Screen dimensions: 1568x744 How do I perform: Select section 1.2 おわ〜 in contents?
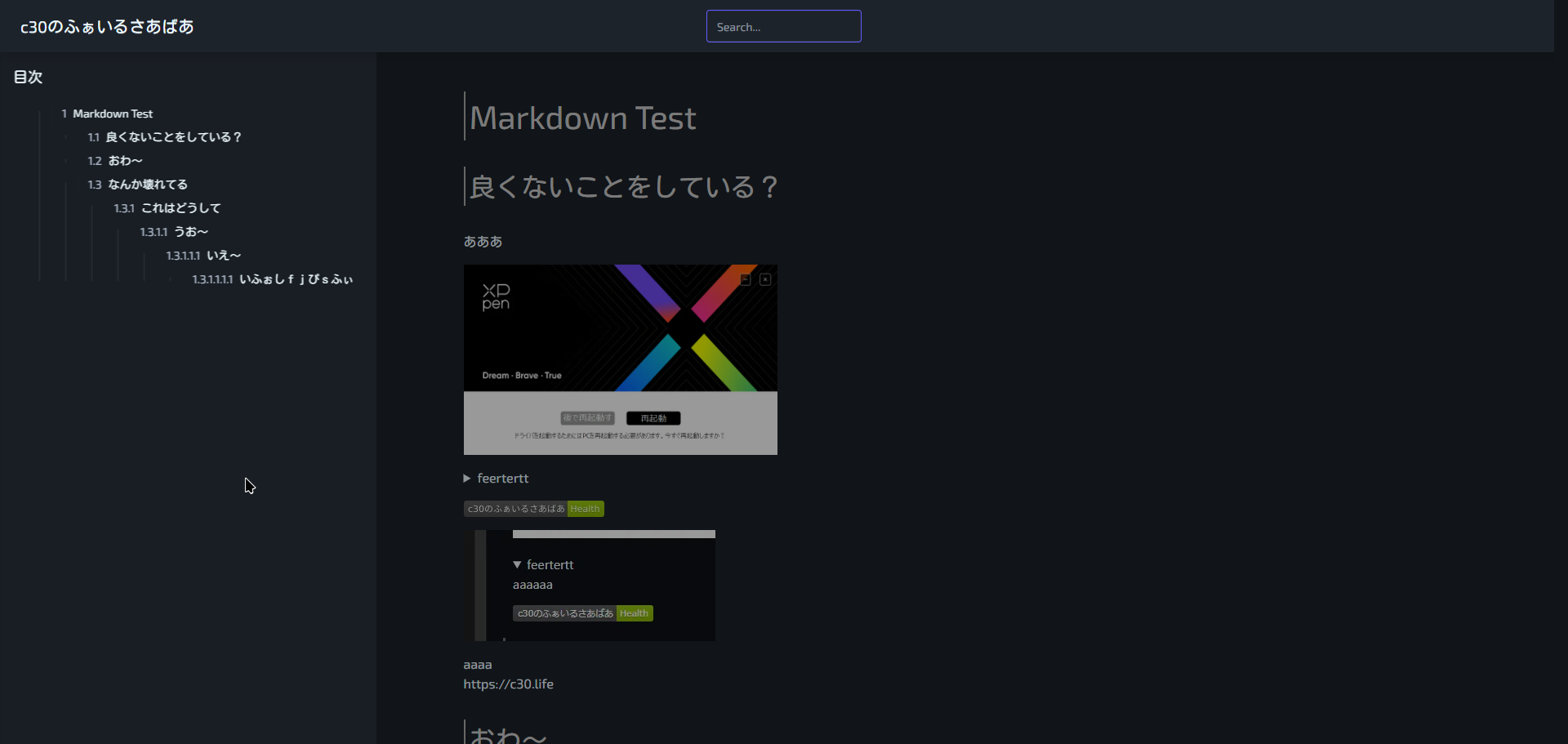tap(125, 161)
